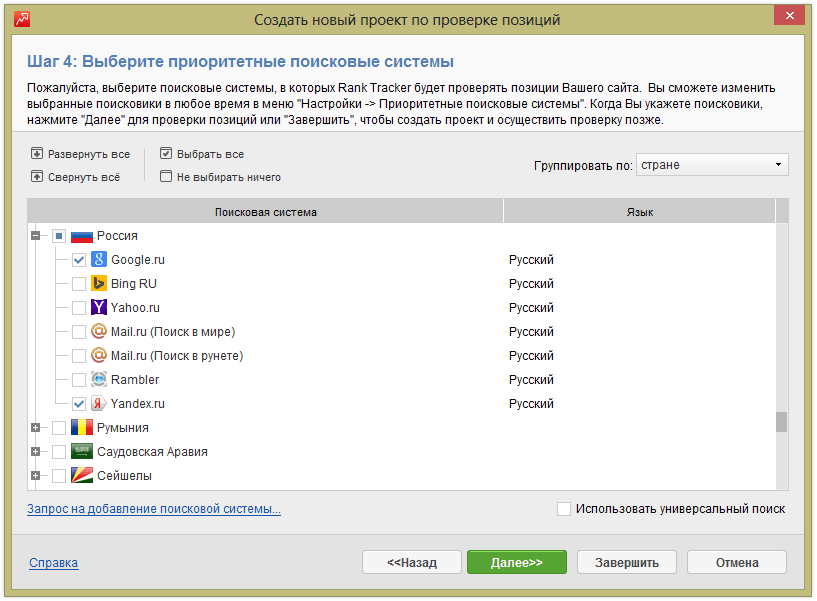Screen dimensions: 817x601
Task: Click the Bing RU logo icon
Action: tap(98, 283)
